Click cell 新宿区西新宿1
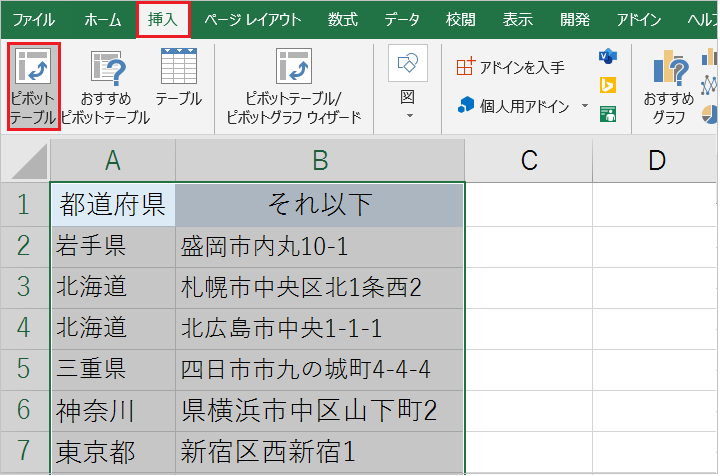 pyautogui.click(x=320, y=452)
